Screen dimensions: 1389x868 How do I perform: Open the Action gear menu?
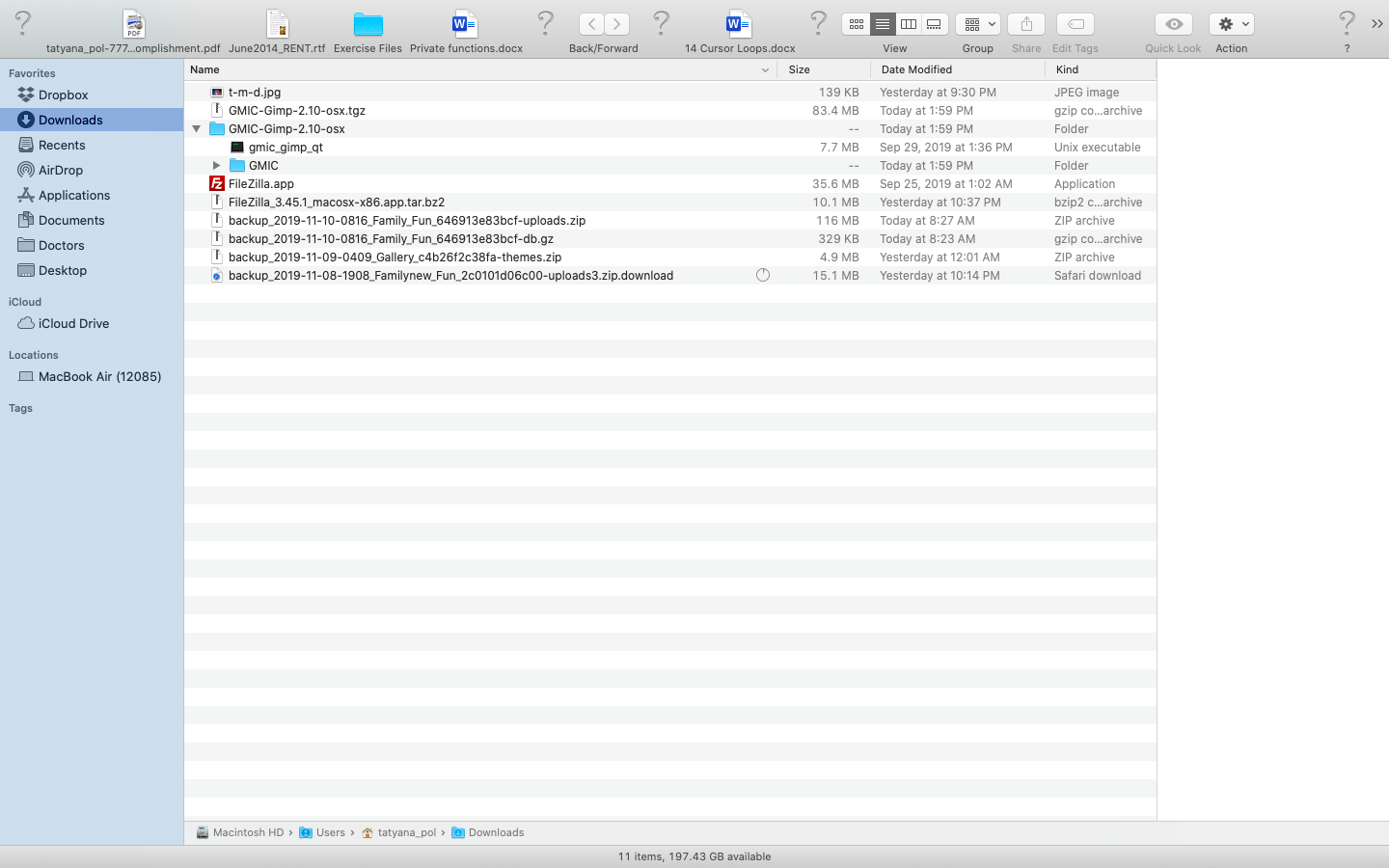1231,24
